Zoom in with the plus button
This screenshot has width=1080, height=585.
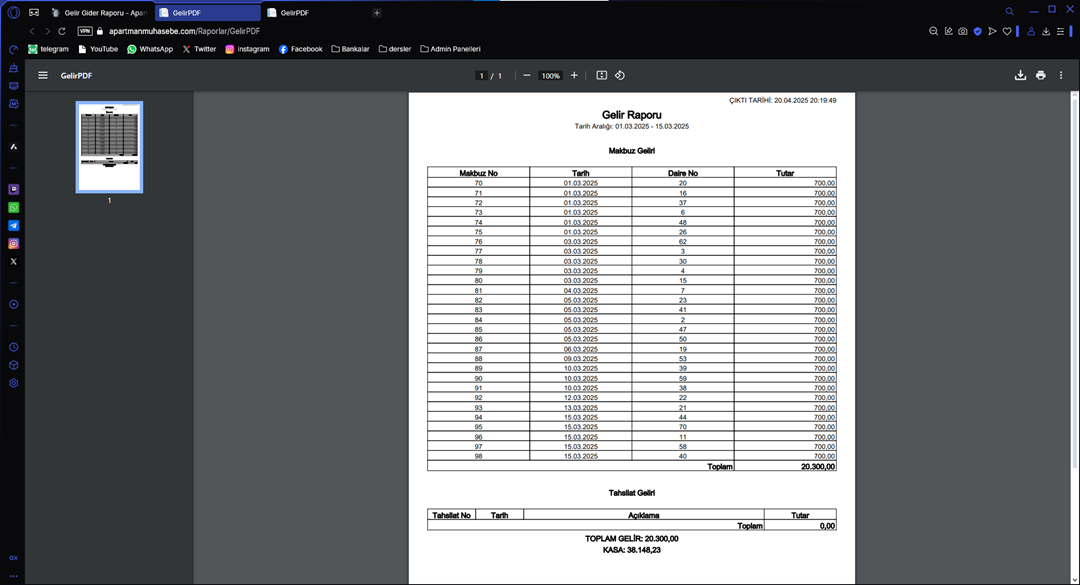pyautogui.click(x=574, y=75)
